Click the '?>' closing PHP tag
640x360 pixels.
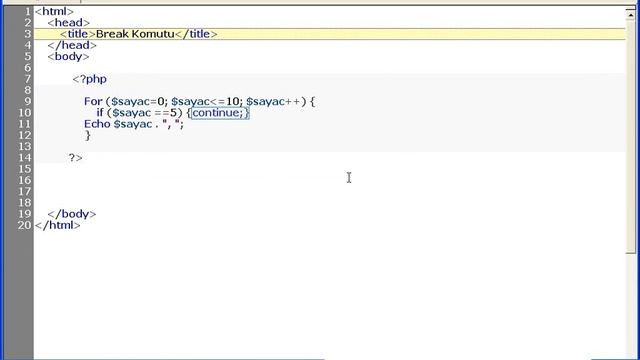(x=76, y=158)
